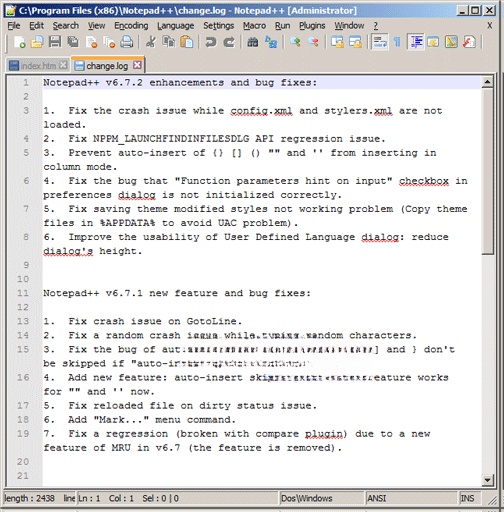This screenshot has width=504, height=512.
Task: Open the File menu
Action: click(x=14, y=26)
